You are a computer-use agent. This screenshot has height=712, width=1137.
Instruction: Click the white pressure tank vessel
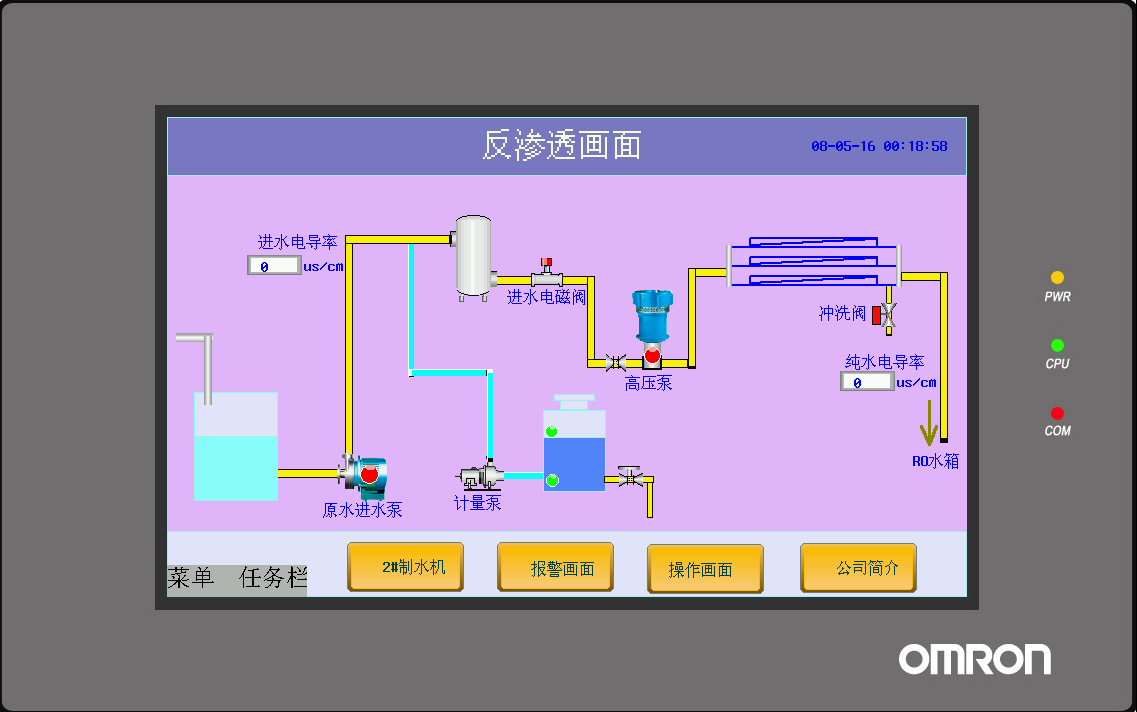(x=474, y=258)
